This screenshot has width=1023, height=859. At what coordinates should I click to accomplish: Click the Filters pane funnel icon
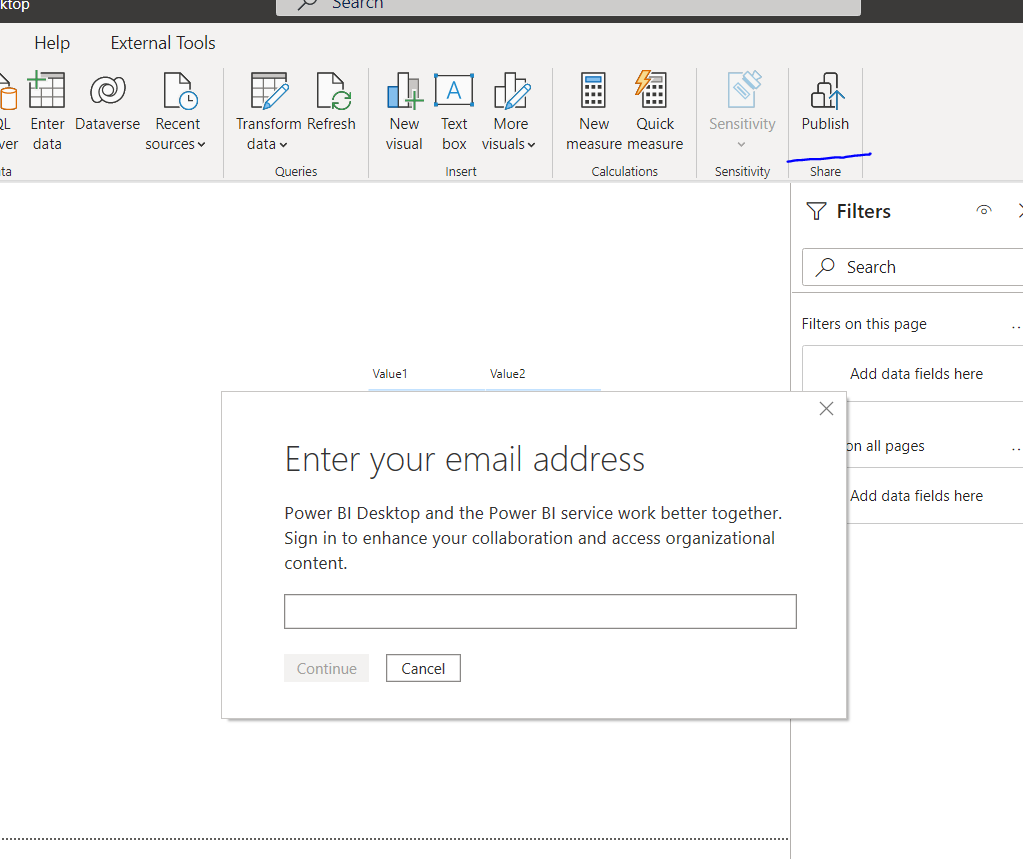816,211
